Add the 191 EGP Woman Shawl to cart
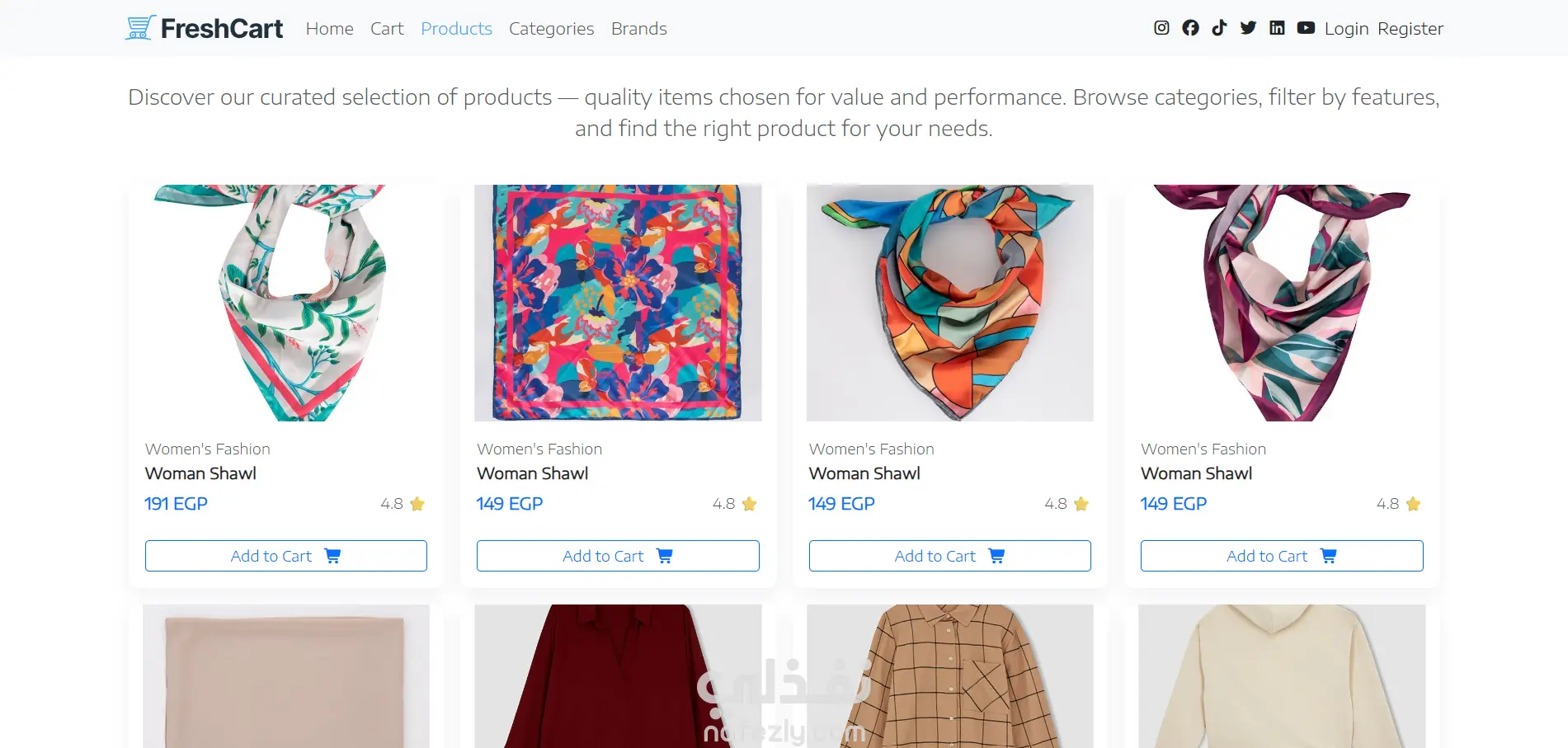The height and width of the screenshot is (748, 1568). point(285,556)
